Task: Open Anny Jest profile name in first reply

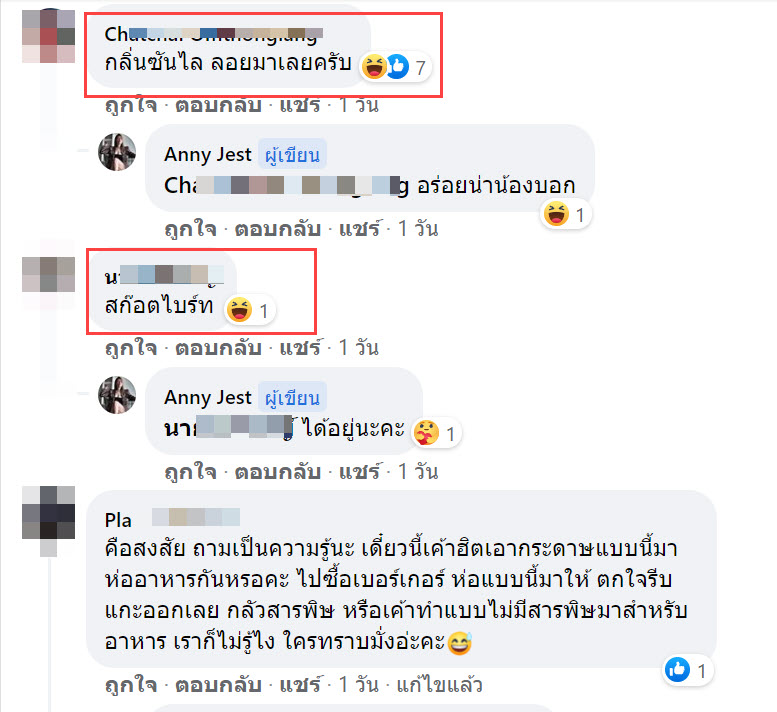Action: [x=208, y=155]
